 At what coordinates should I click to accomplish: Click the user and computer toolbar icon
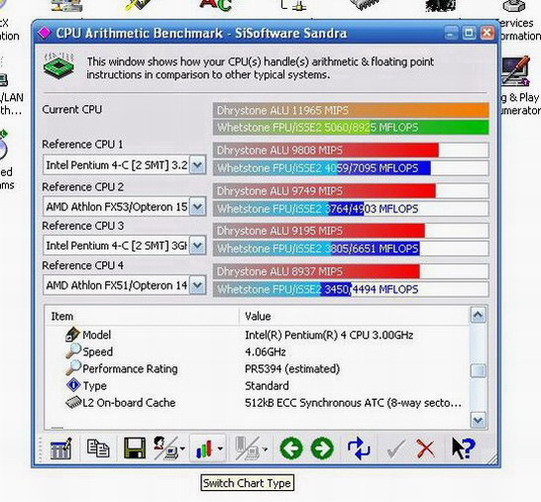pos(165,448)
